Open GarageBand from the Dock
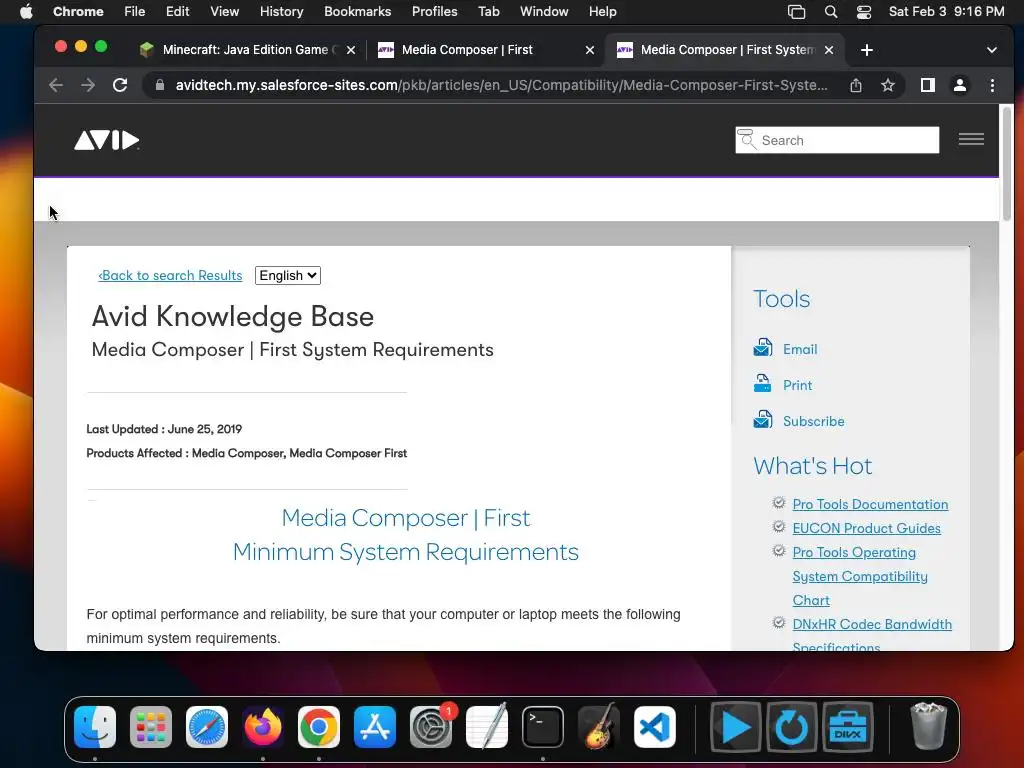This screenshot has height=768, width=1024. click(599, 727)
